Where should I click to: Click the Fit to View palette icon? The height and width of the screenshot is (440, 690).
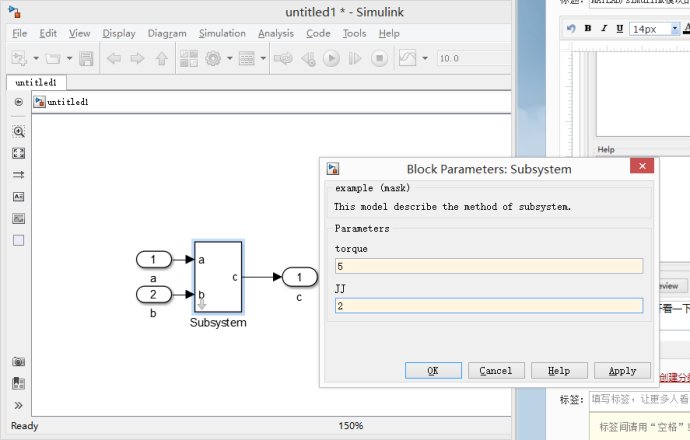point(18,153)
